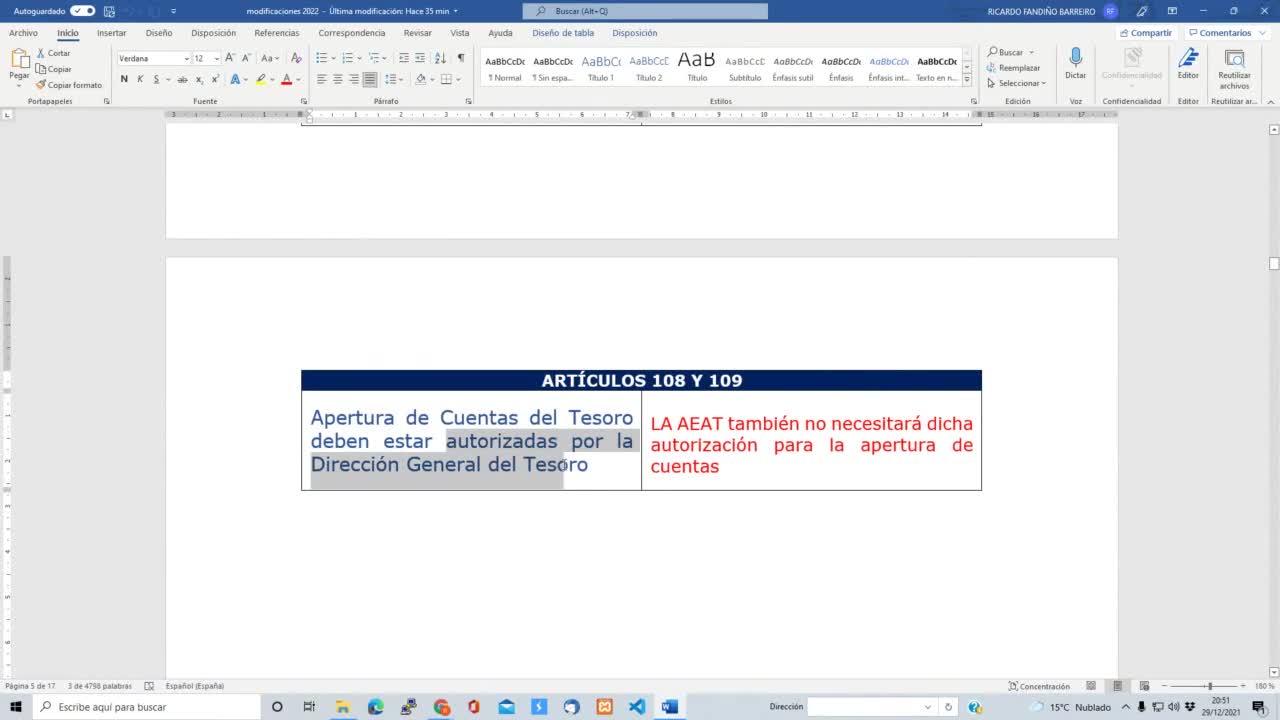Apply the Normal style
The width and height of the screenshot is (1280, 720).
click(x=505, y=67)
